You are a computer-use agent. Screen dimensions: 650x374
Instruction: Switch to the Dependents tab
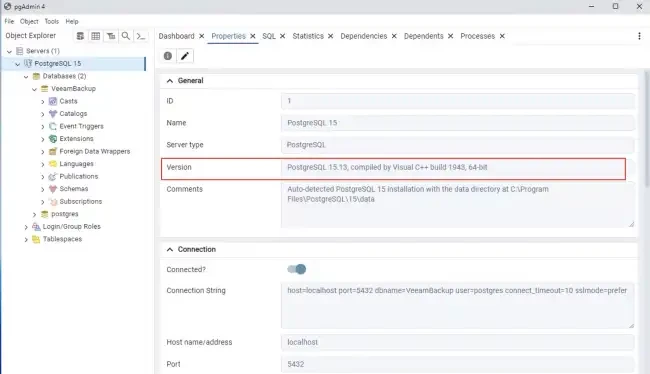coord(424,36)
